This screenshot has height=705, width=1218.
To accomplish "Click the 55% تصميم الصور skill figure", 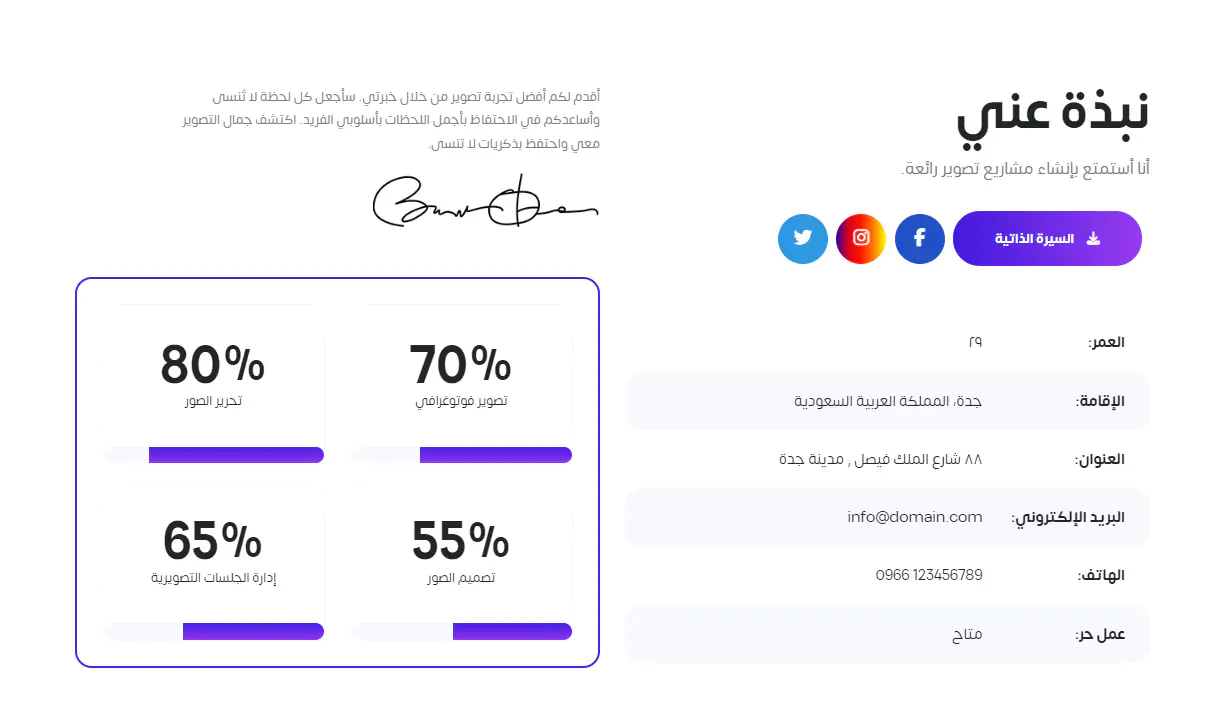I will (x=460, y=541).
